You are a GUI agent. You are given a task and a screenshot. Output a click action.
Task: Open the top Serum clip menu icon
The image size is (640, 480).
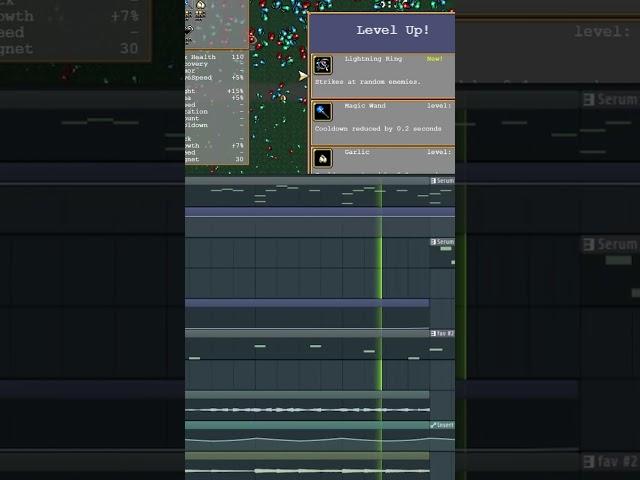[433, 180]
